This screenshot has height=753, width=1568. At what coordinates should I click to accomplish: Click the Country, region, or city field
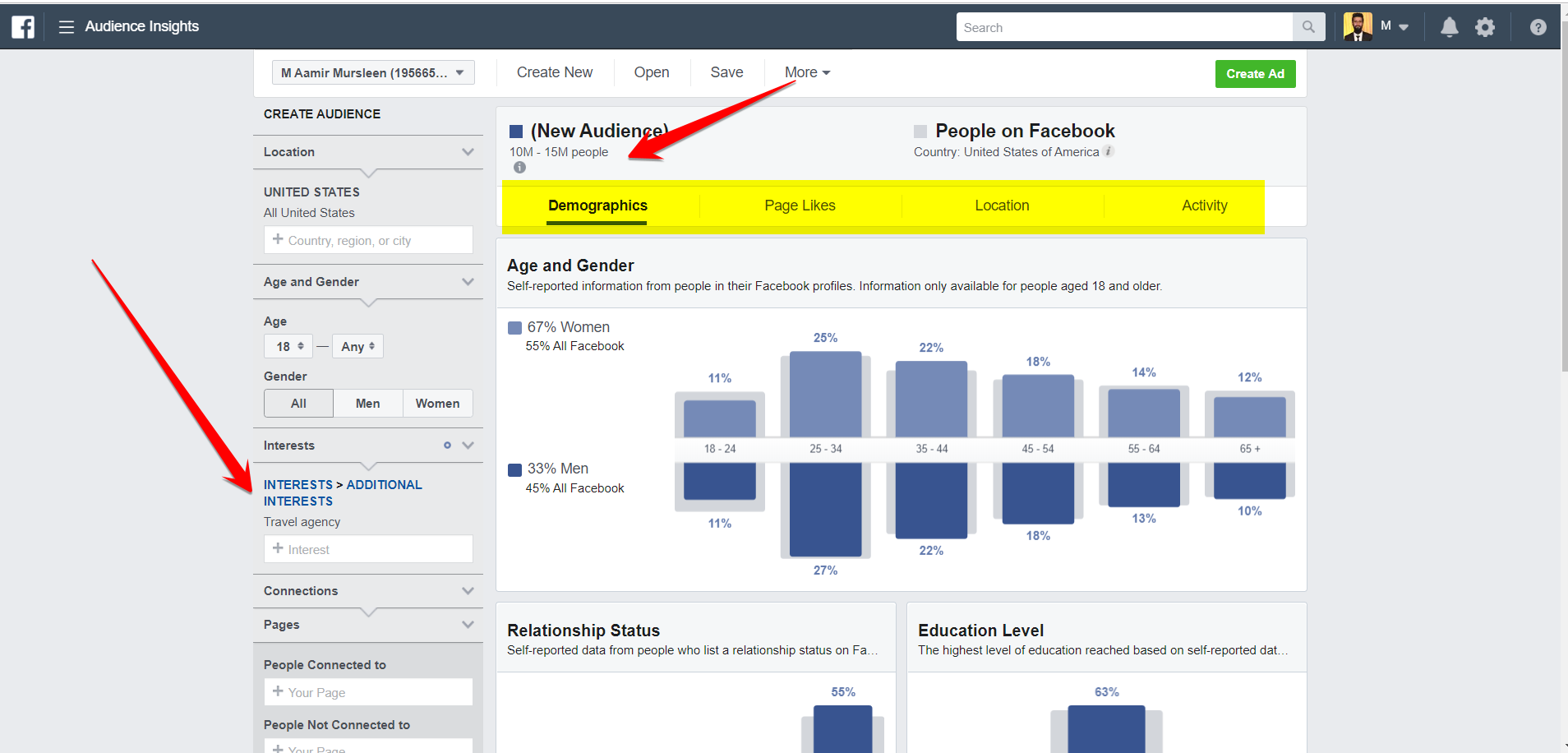(x=368, y=240)
